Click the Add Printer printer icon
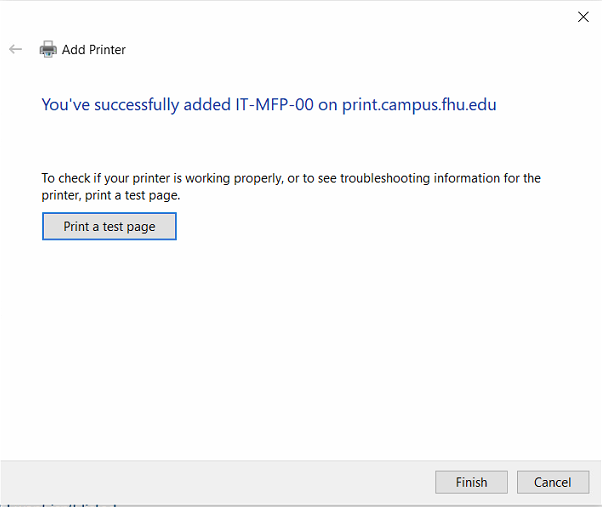This screenshot has width=602, height=507. (48, 50)
